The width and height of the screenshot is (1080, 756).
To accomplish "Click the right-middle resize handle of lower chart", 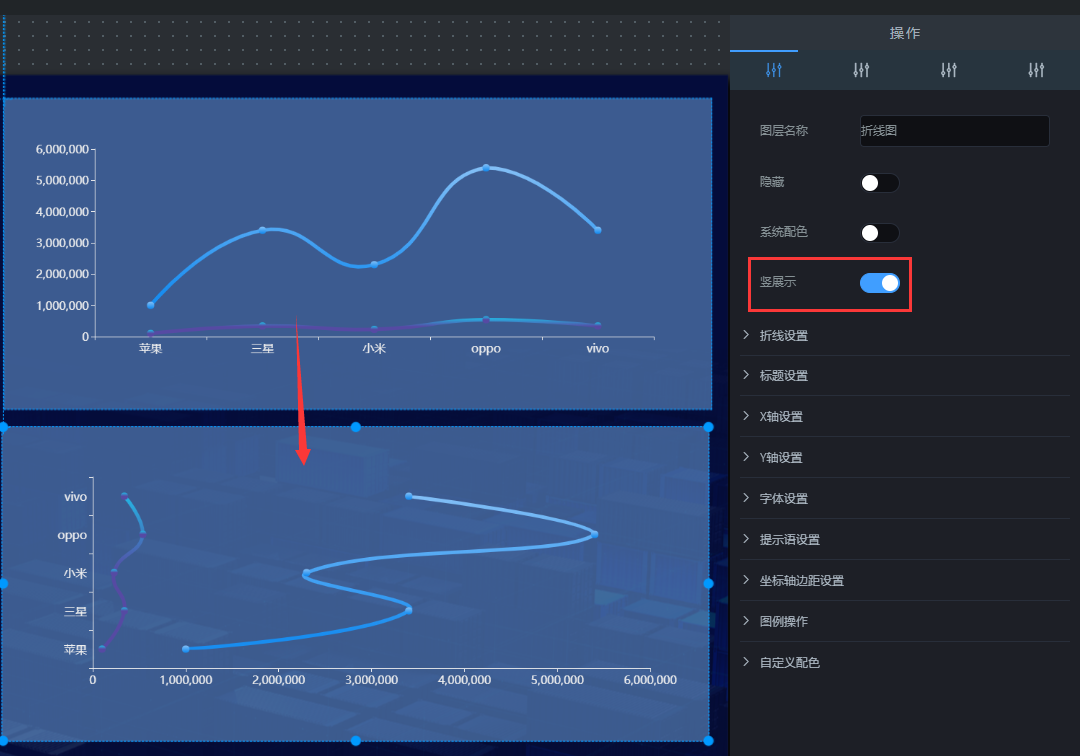I will (x=708, y=583).
